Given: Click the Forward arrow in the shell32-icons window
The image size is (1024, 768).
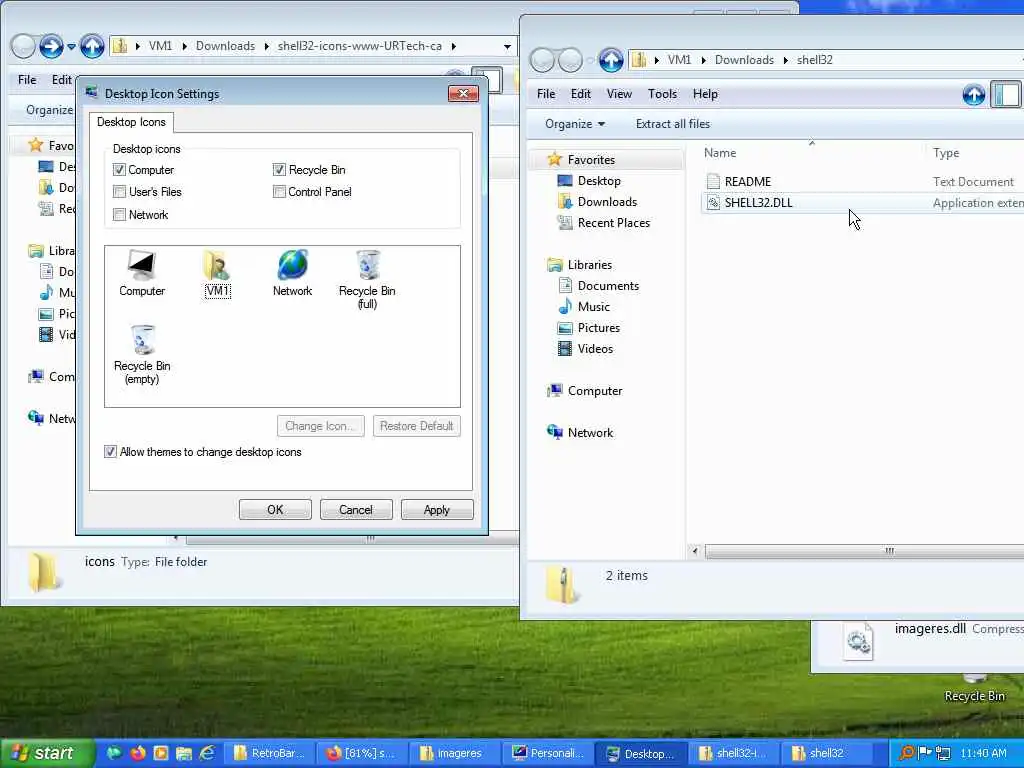Looking at the screenshot, I should click(x=51, y=46).
